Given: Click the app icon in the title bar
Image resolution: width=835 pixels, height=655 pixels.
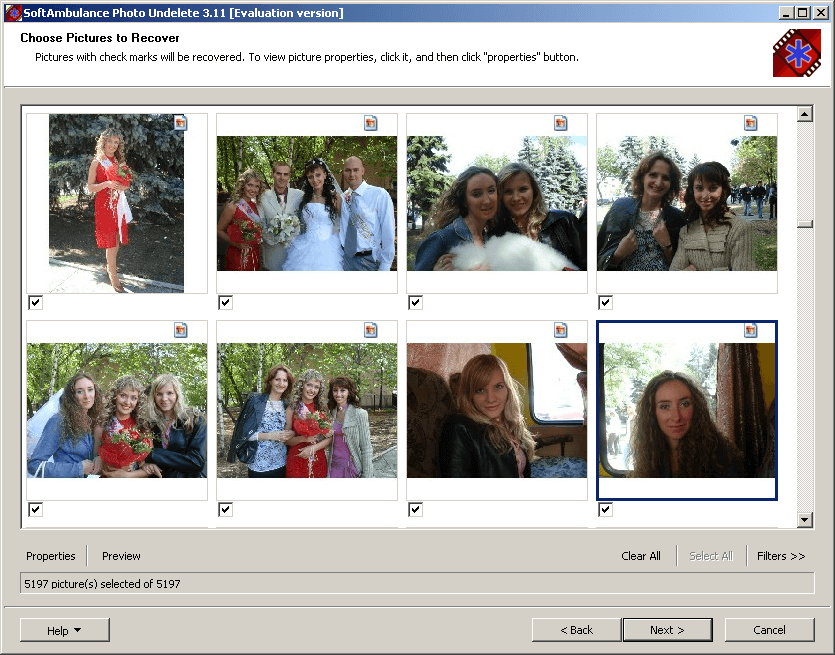Looking at the screenshot, I should pyautogui.click(x=13, y=13).
